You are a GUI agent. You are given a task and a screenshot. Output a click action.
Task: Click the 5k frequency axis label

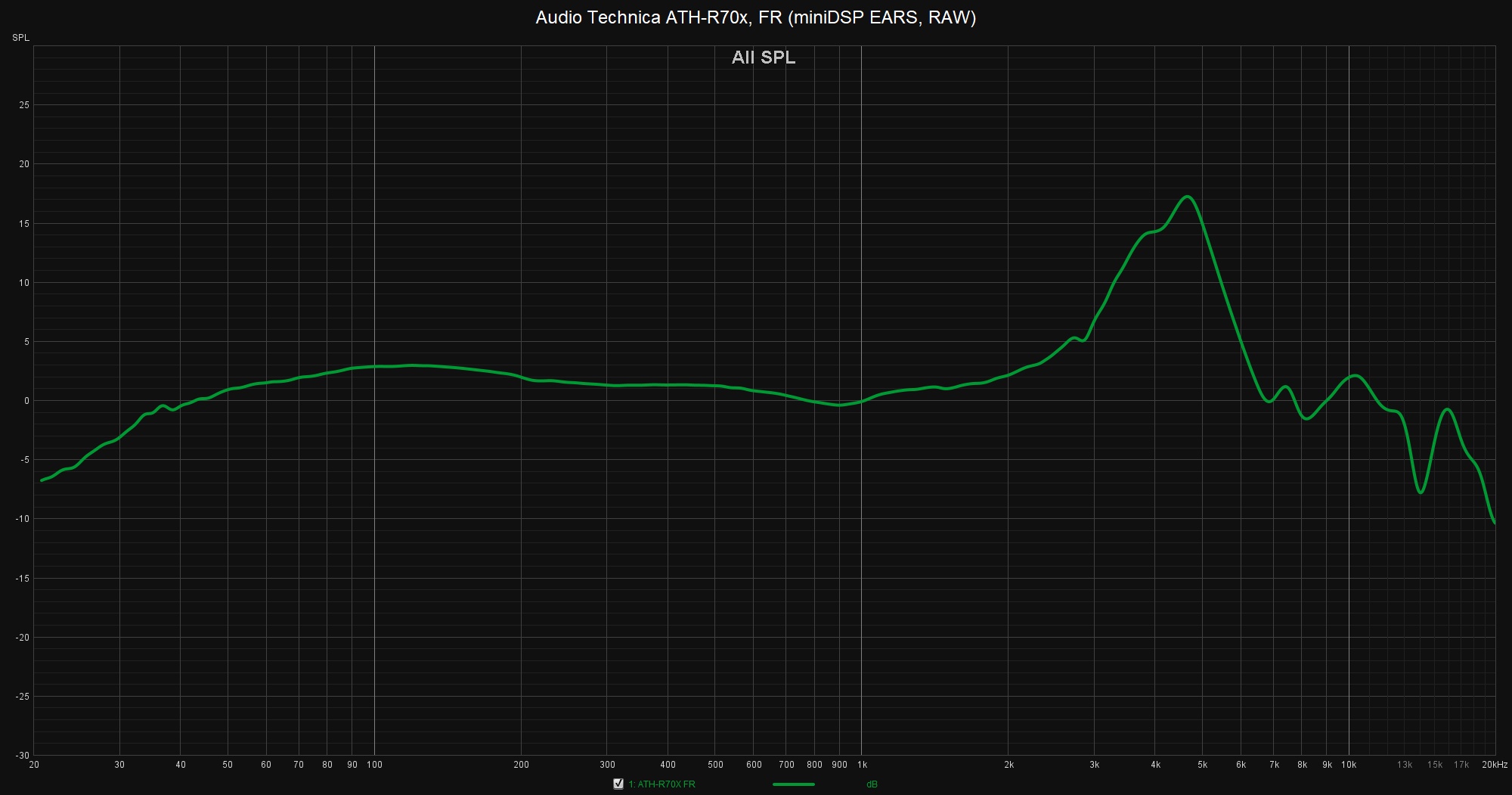[x=1202, y=765]
